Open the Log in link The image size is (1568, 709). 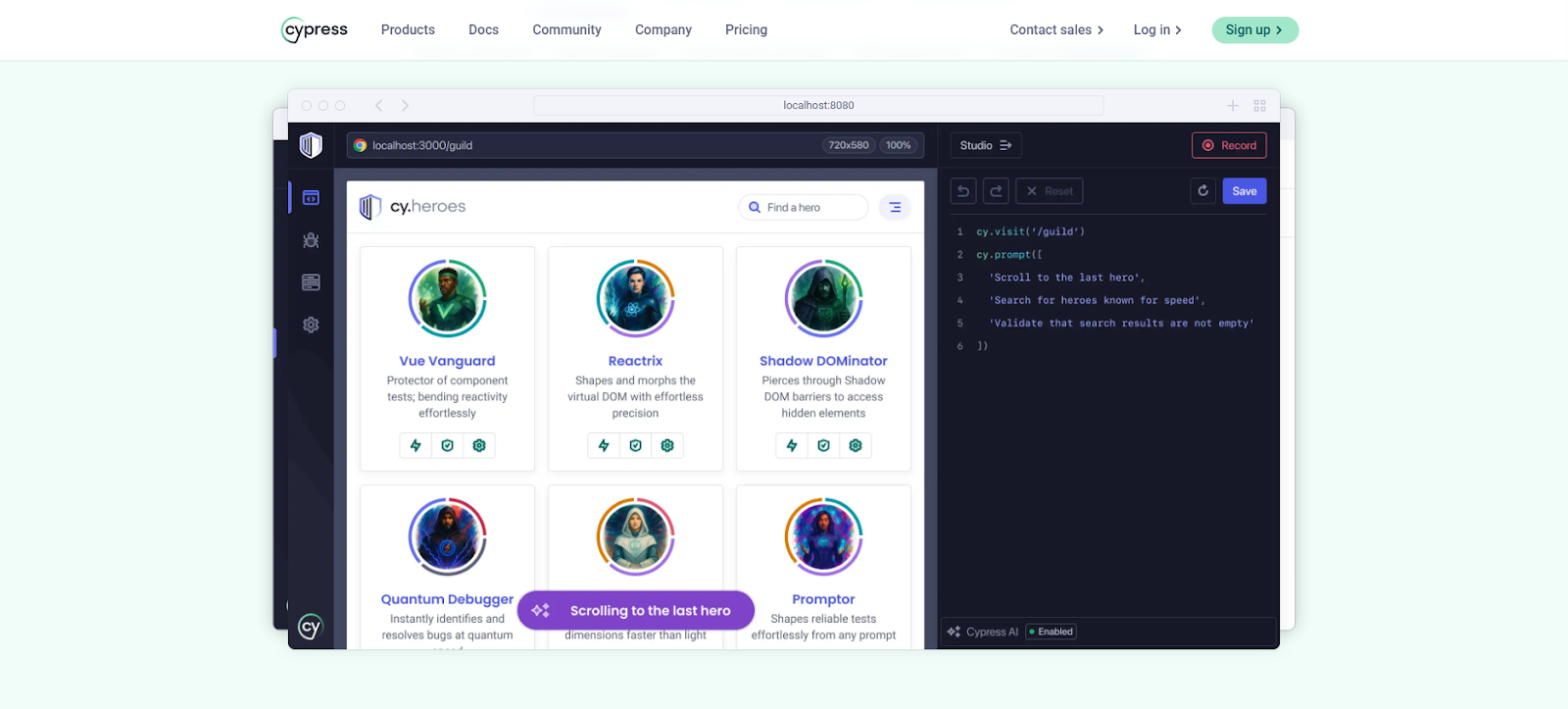click(1157, 30)
